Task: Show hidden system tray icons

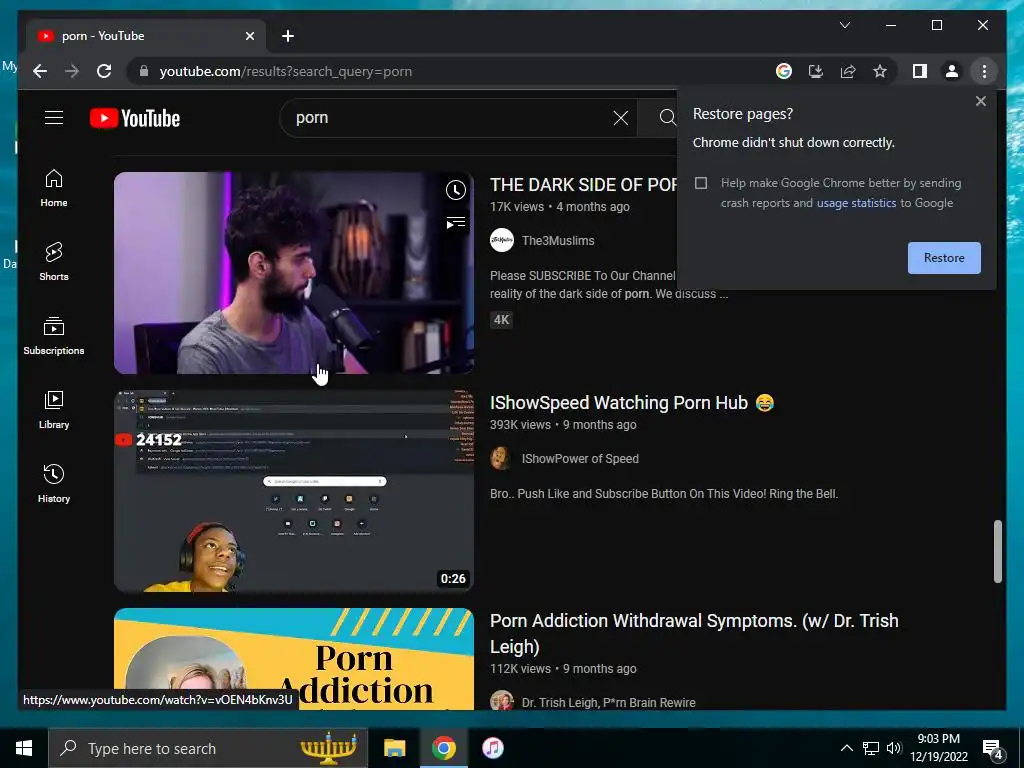Action: point(846,748)
